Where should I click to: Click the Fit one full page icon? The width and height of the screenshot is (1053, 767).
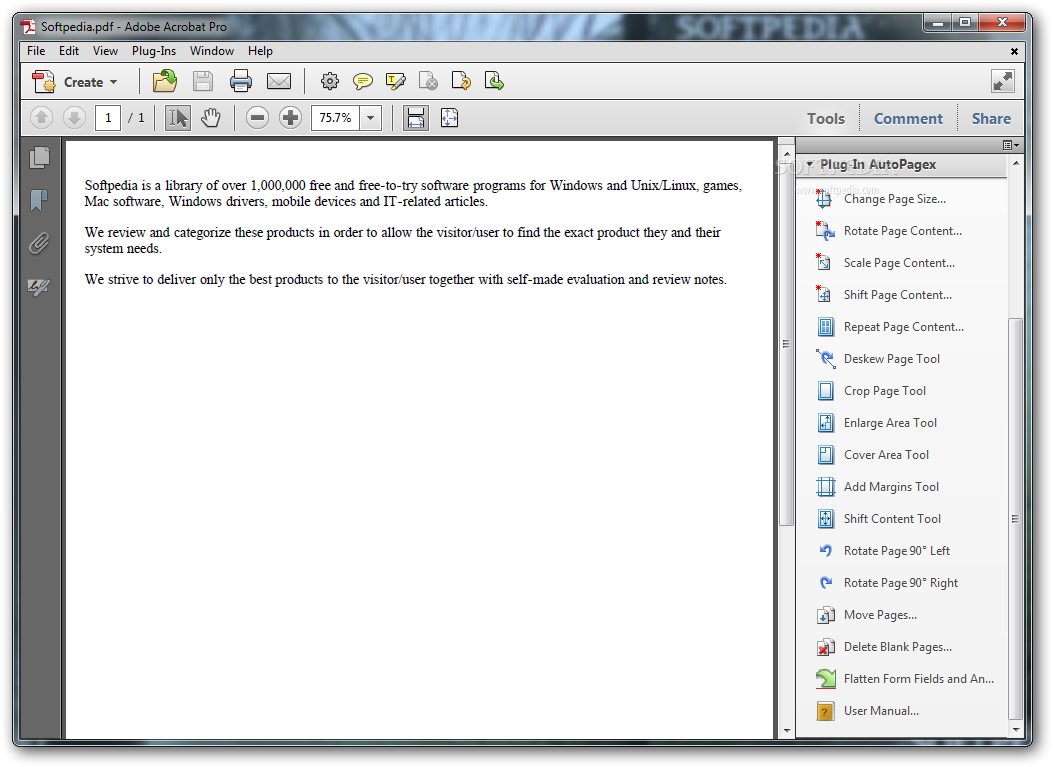pyautogui.click(x=449, y=118)
